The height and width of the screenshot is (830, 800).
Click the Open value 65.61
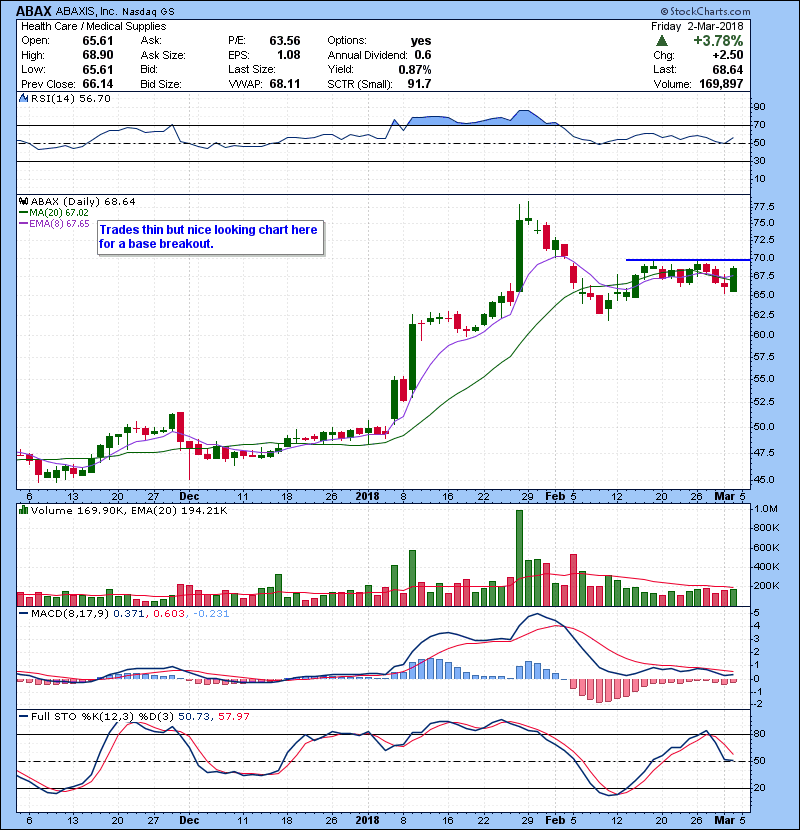coord(98,41)
